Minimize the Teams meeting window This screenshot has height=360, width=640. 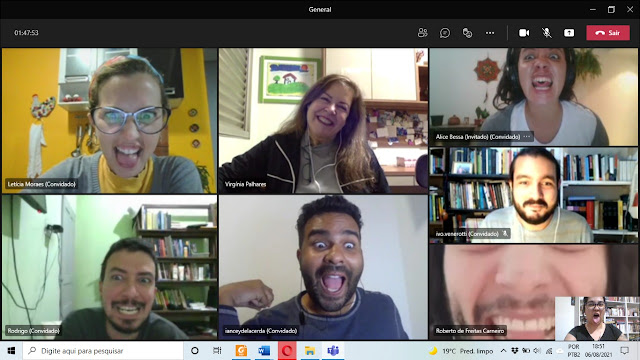point(593,9)
